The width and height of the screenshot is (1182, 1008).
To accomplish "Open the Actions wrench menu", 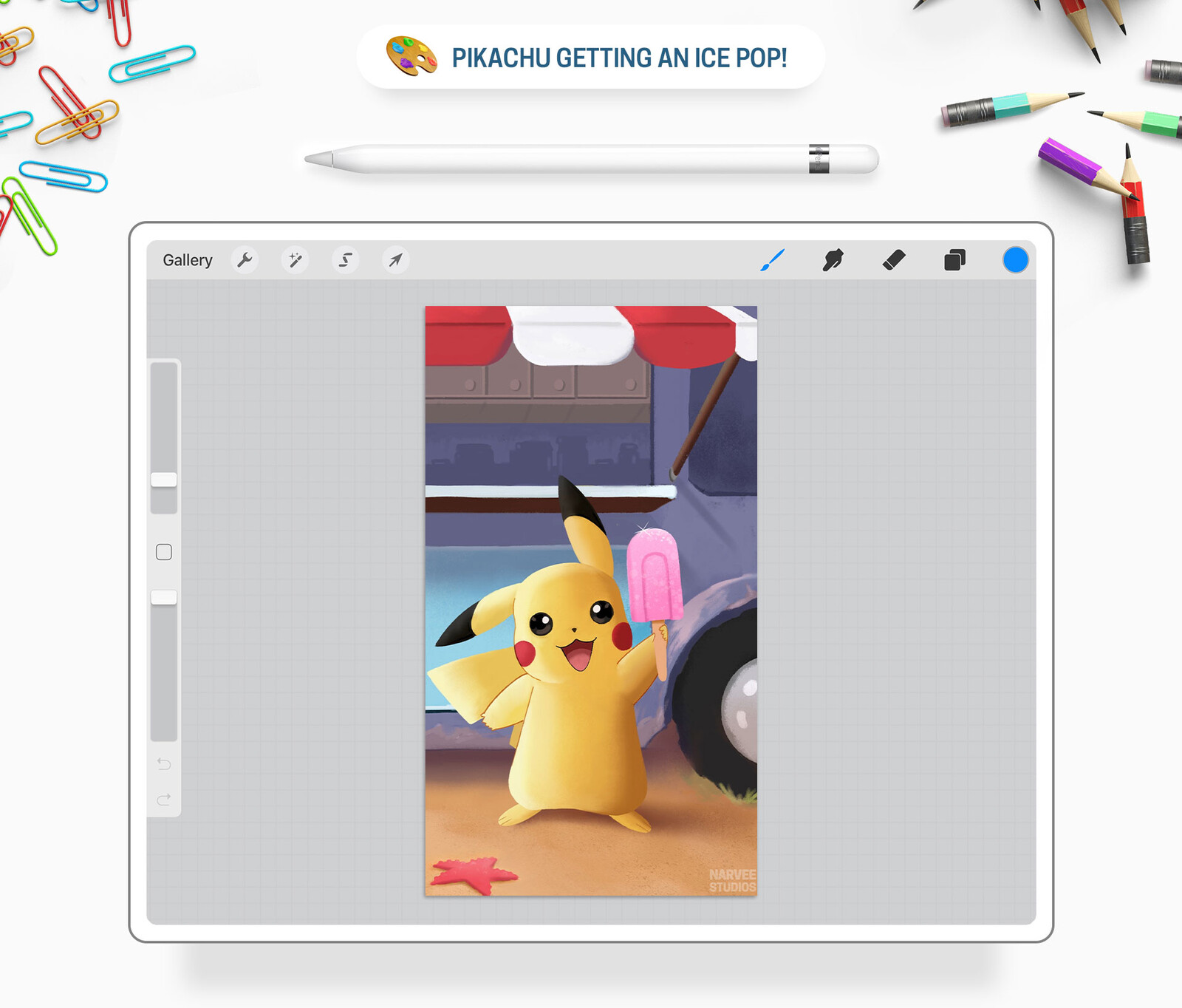I will pos(245,260).
